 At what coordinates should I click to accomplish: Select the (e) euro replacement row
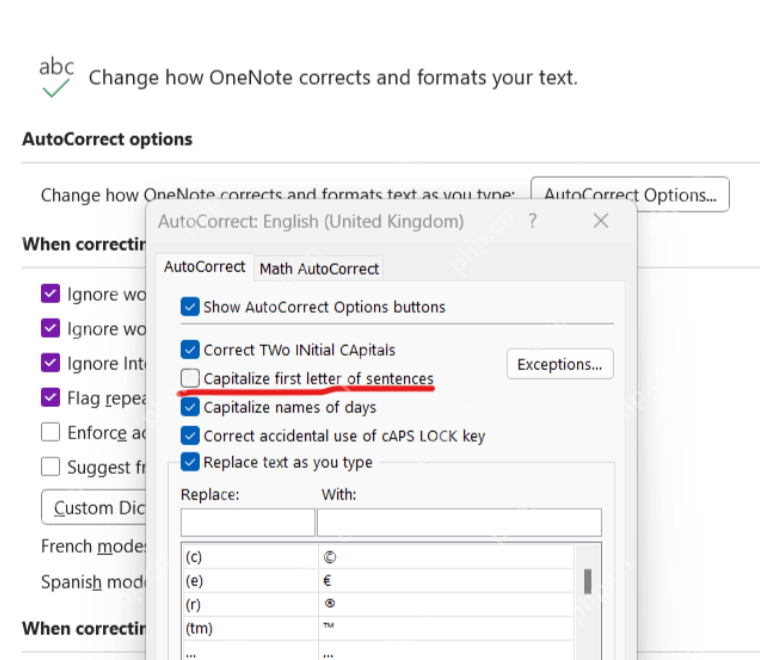(378, 581)
